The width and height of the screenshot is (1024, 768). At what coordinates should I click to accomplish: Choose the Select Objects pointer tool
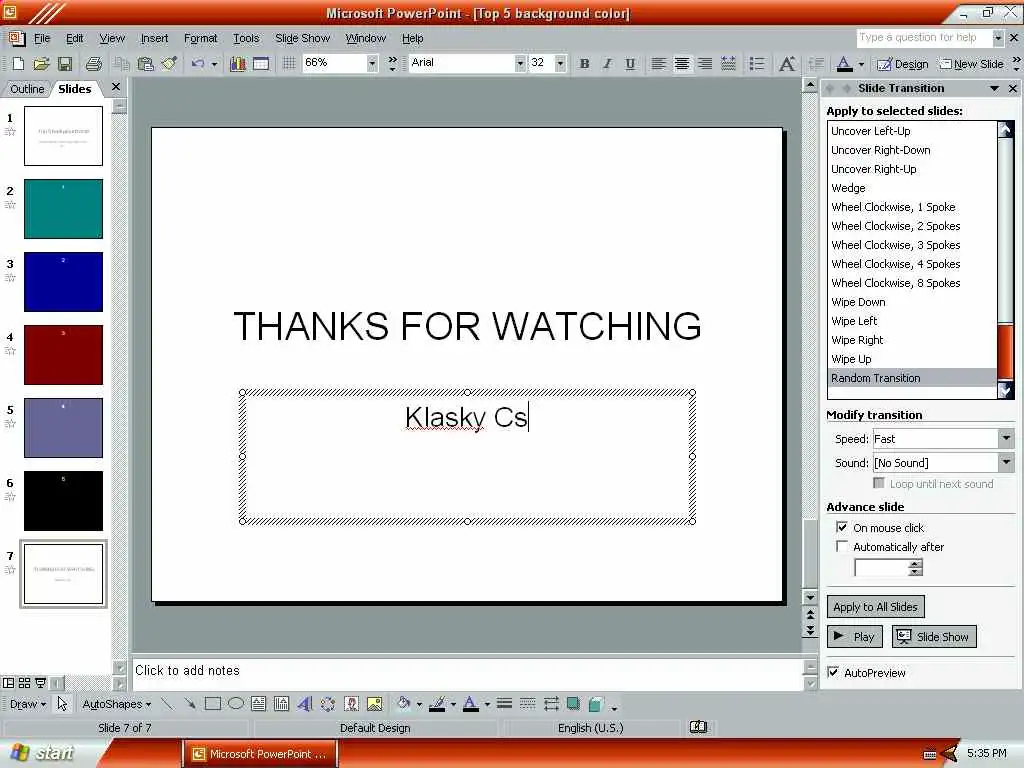[x=63, y=703]
